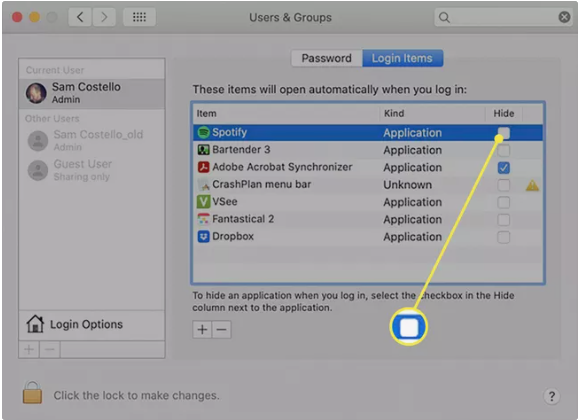This screenshot has width=584, height=420.
Task: Add a user with the sidebar plus button
Action: pos(29,350)
